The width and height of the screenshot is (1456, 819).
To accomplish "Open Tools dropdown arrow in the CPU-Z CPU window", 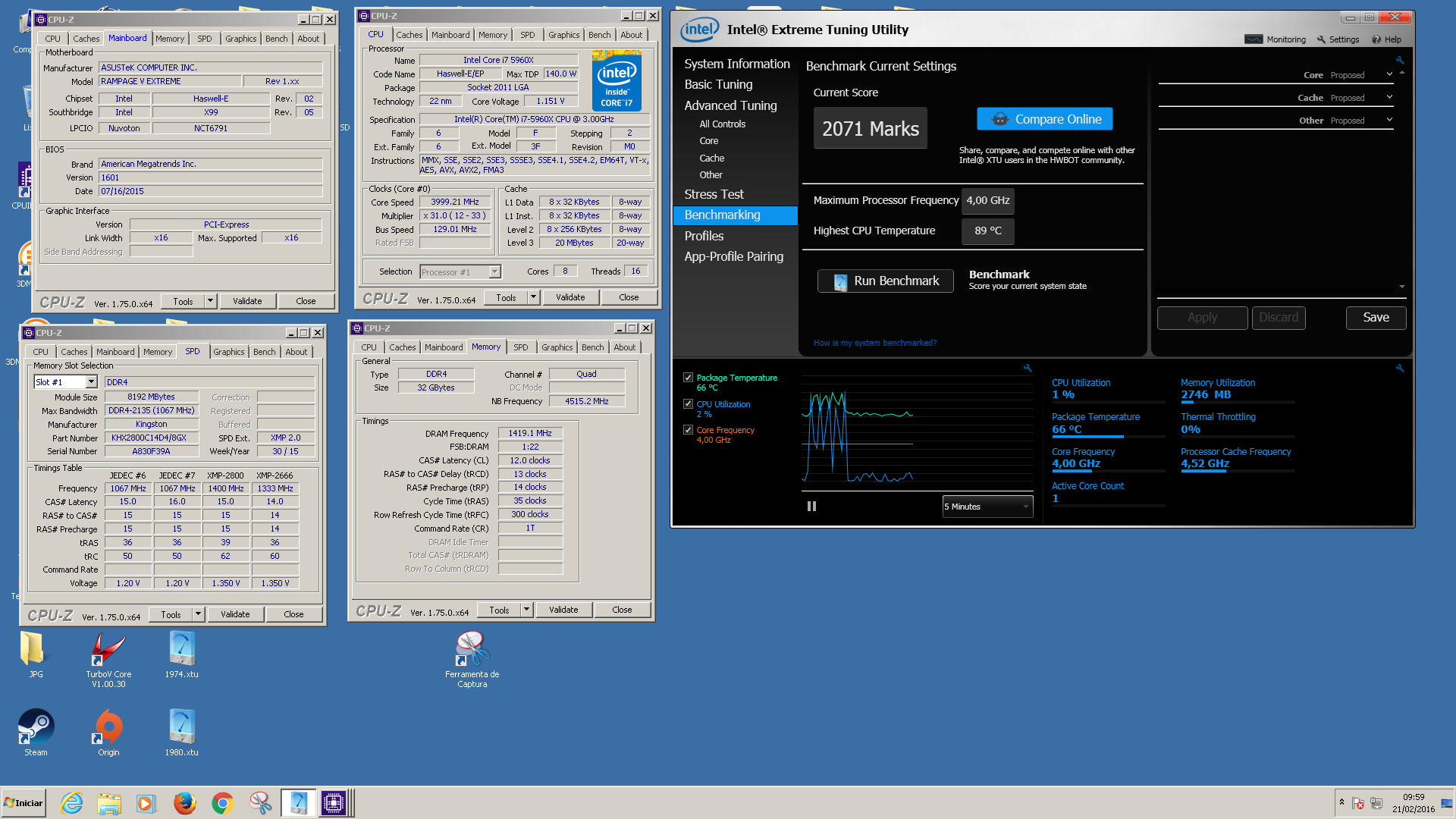I will (x=533, y=297).
